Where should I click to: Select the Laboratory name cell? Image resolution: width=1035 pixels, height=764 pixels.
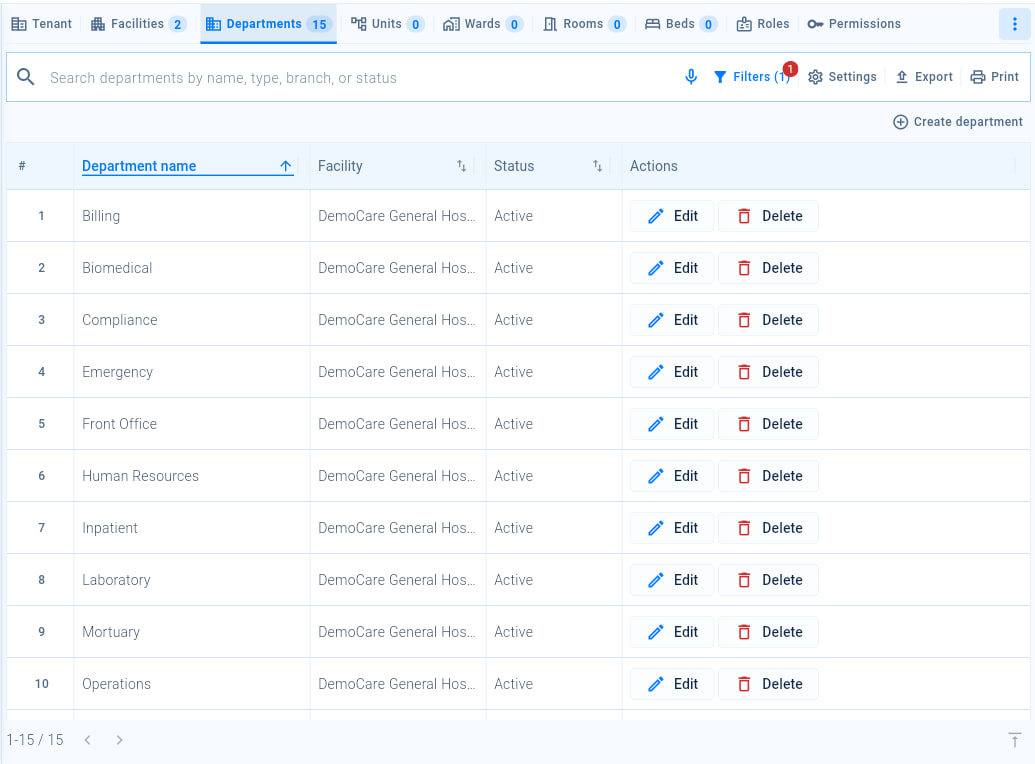(x=191, y=580)
